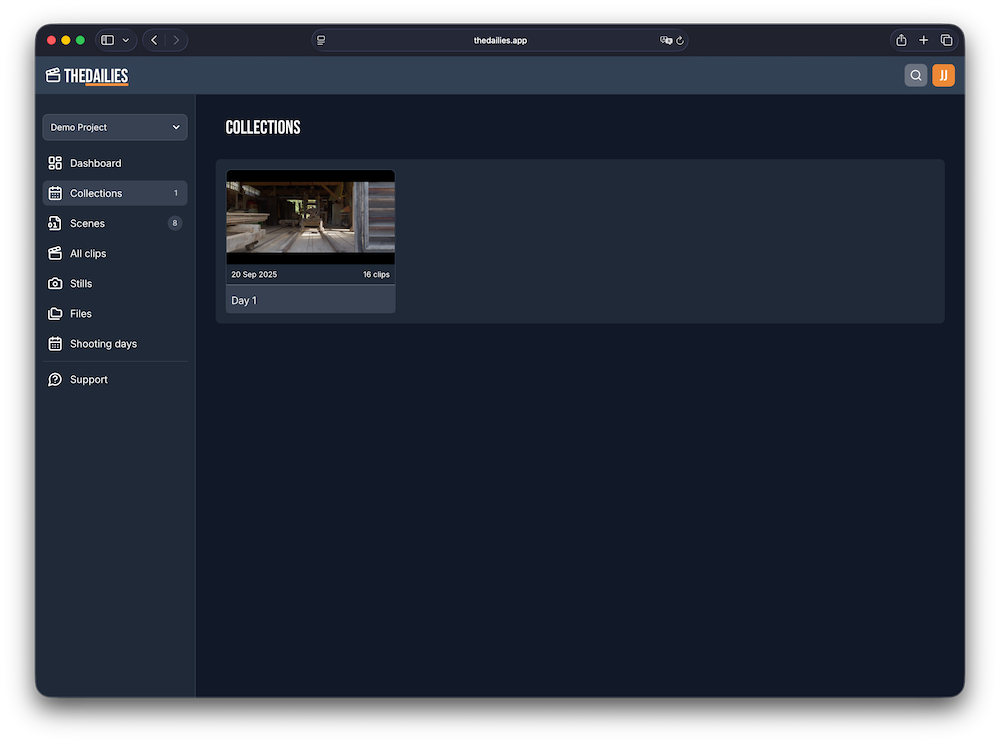This screenshot has width=1000, height=744.
Task: Click the Files folder icon
Action: click(55, 313)
